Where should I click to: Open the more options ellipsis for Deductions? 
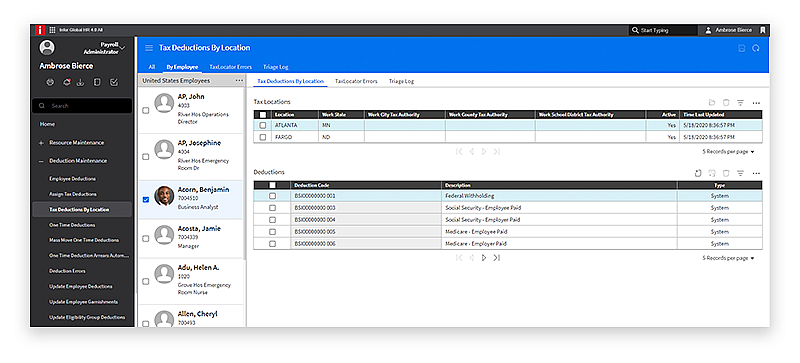756,174
